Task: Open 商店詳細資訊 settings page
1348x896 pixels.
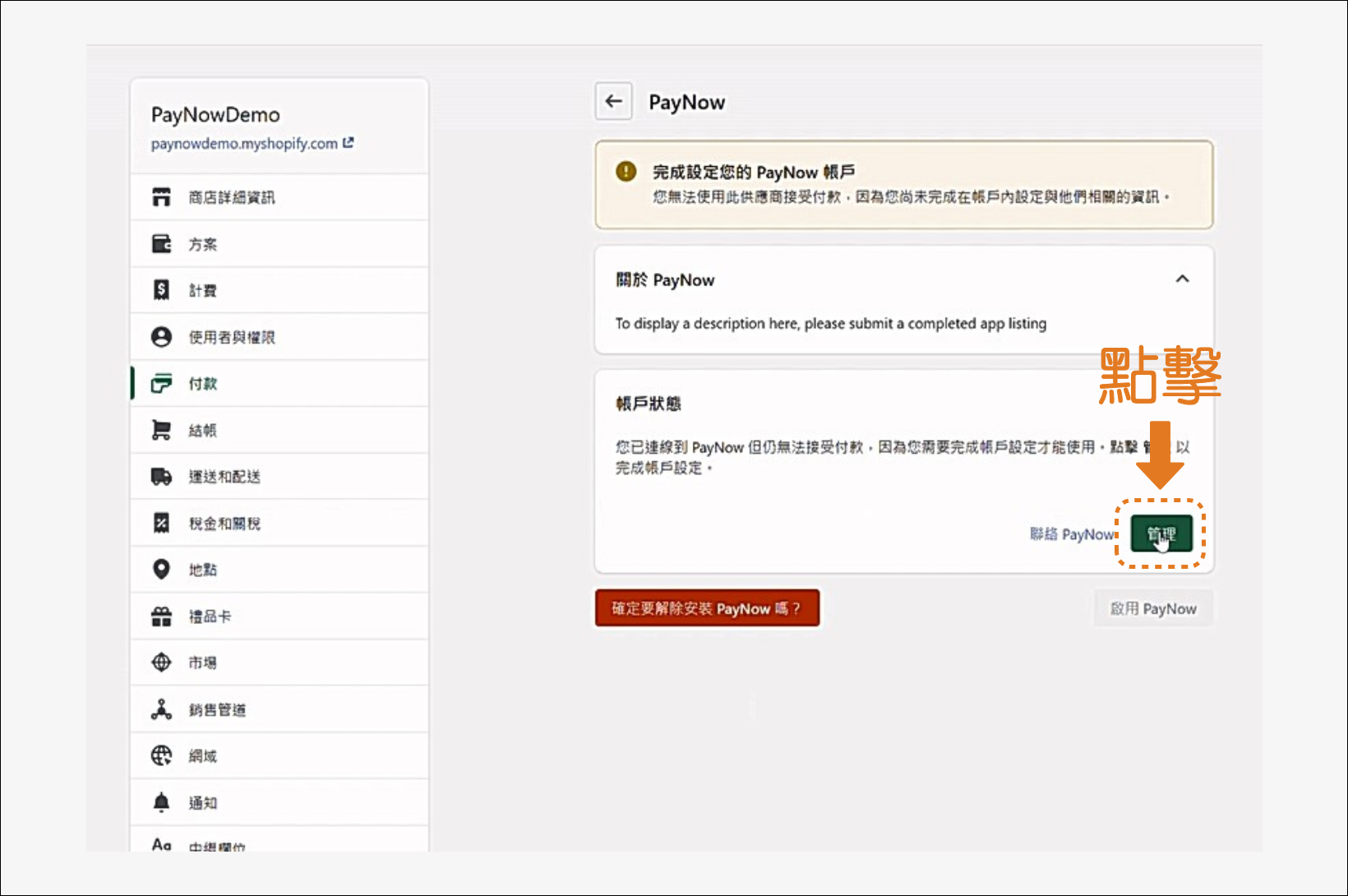Action: [279, 197]
